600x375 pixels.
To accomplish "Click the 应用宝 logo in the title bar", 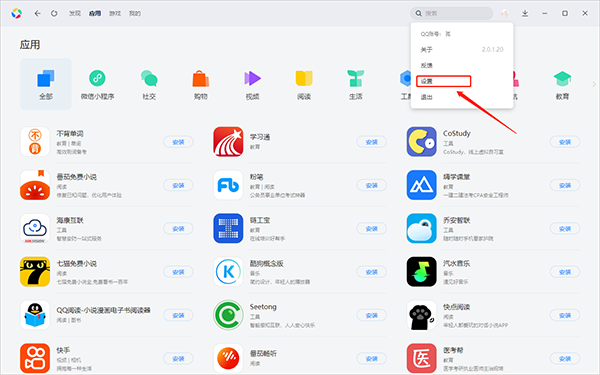I will (16, 13).
